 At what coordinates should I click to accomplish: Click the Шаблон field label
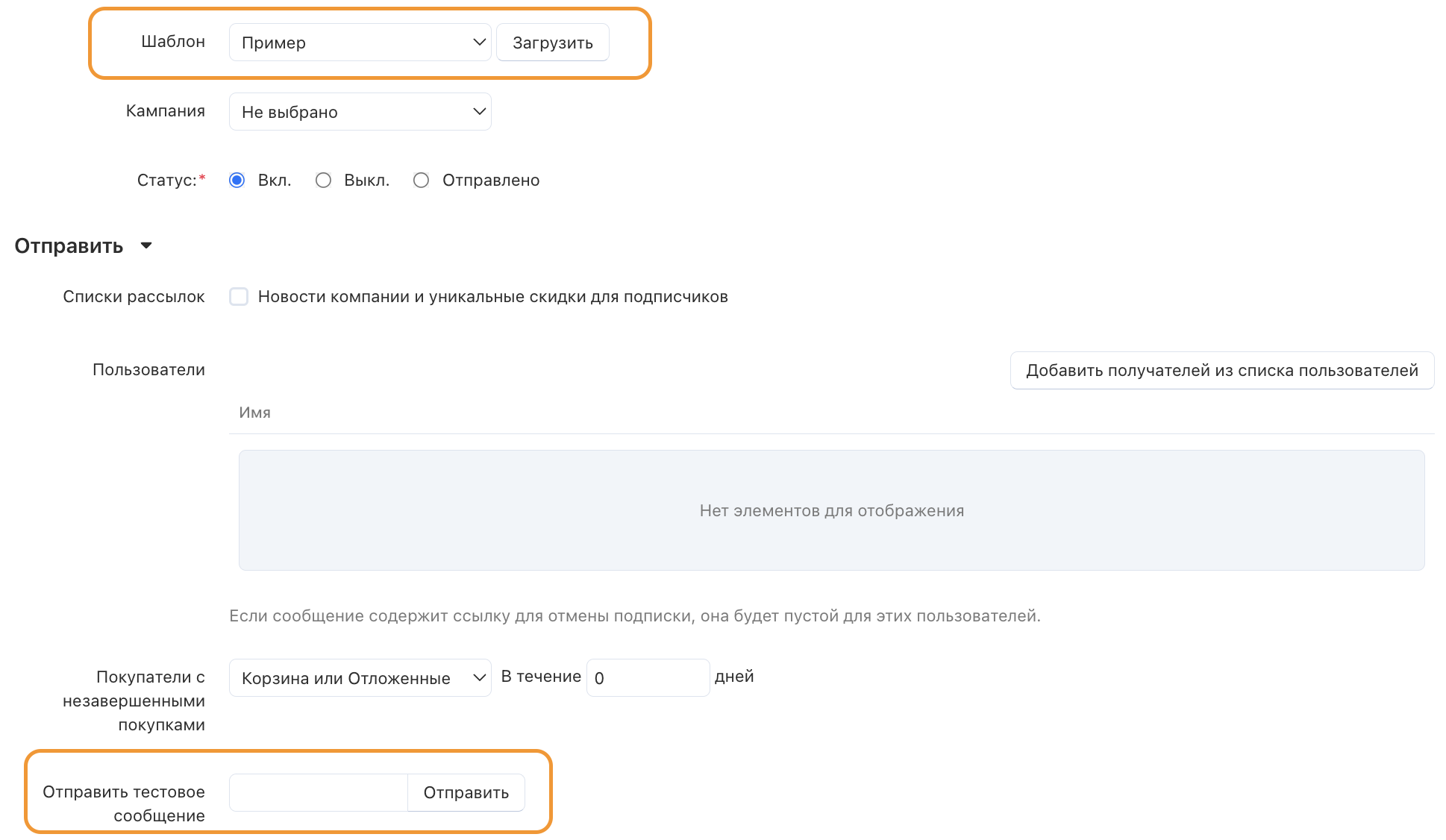click(x=173, y=42)
